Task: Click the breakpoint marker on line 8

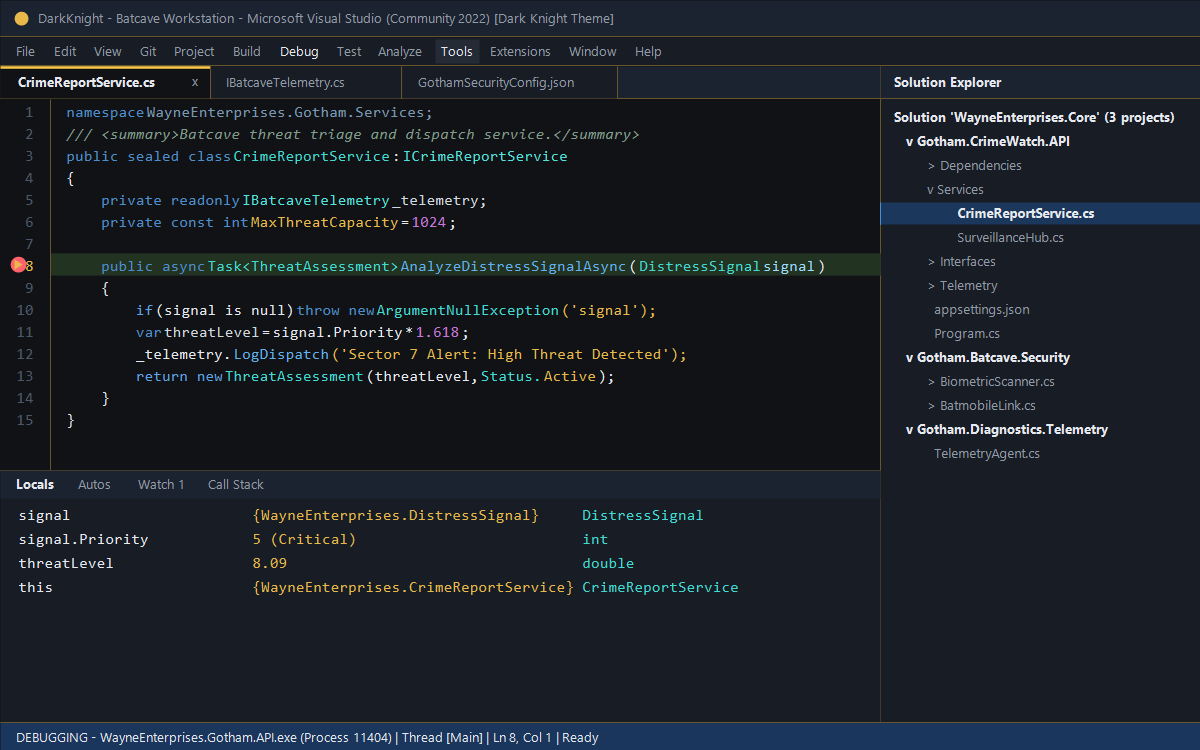Action: coord(18,265)
